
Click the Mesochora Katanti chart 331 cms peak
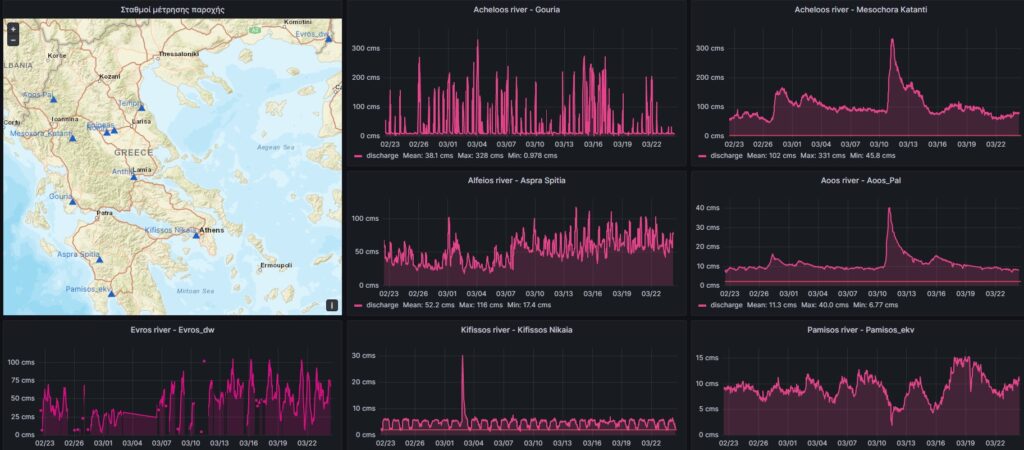892,40
